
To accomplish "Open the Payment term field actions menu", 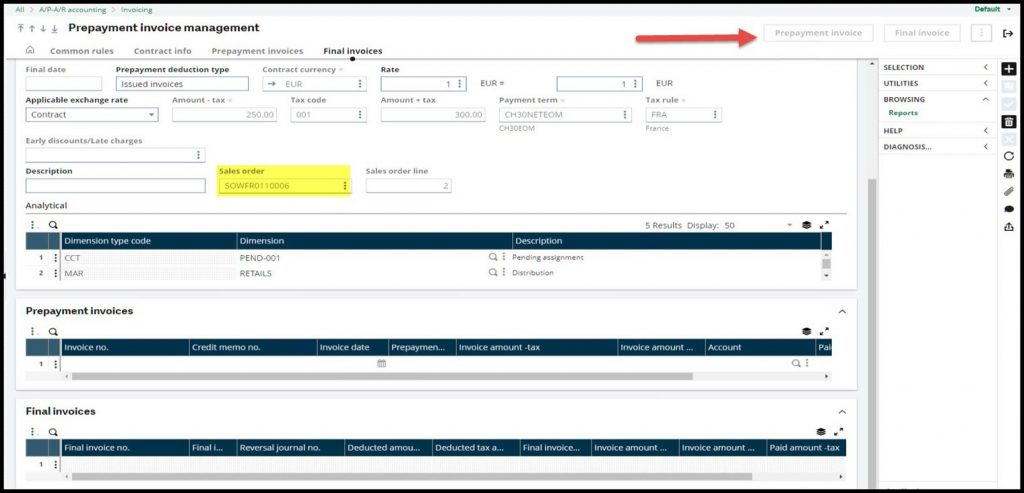I will (625, 114).
